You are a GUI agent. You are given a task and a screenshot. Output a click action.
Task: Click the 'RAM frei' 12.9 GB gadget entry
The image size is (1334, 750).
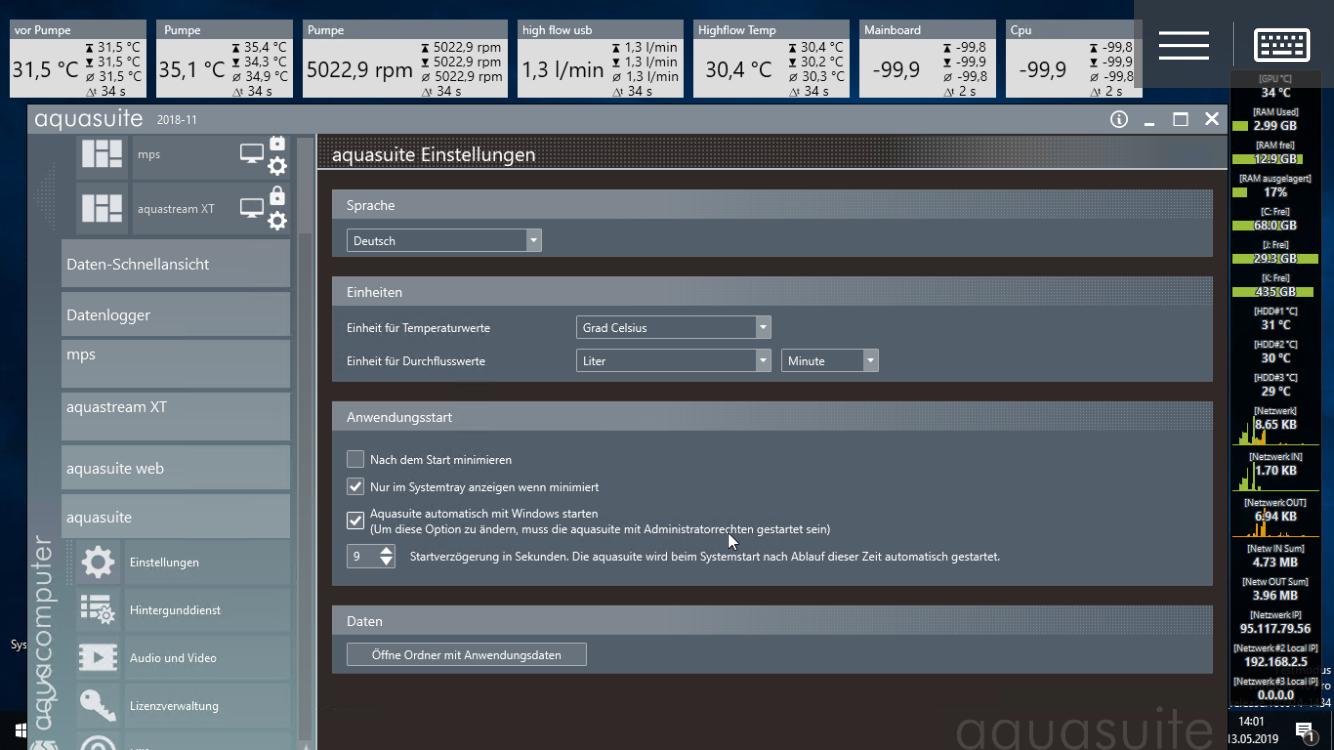pos(1275,152)
